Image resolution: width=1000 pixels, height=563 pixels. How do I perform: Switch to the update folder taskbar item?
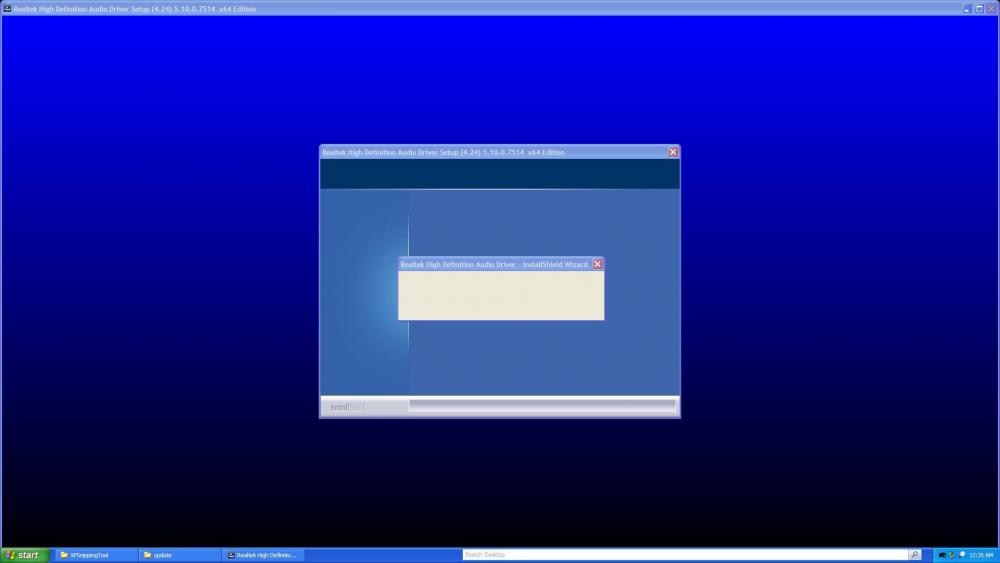179,555
